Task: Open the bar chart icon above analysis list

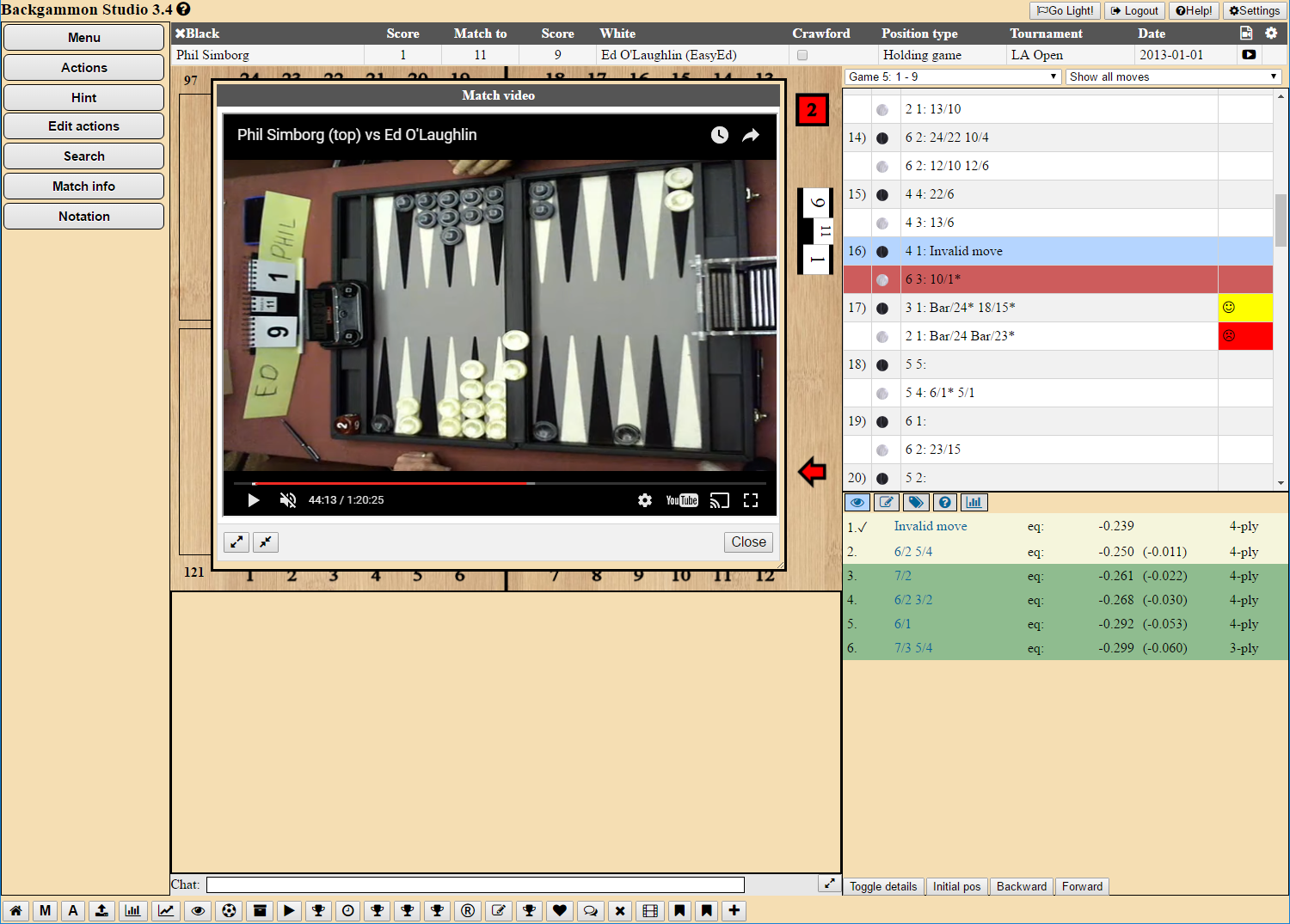Action: [x=974, y=502]
